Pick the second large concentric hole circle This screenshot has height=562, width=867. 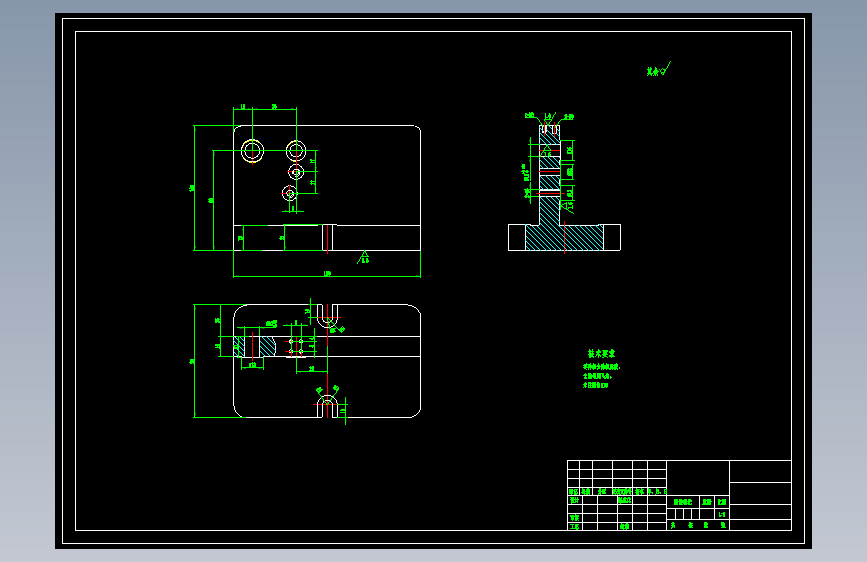296,150
